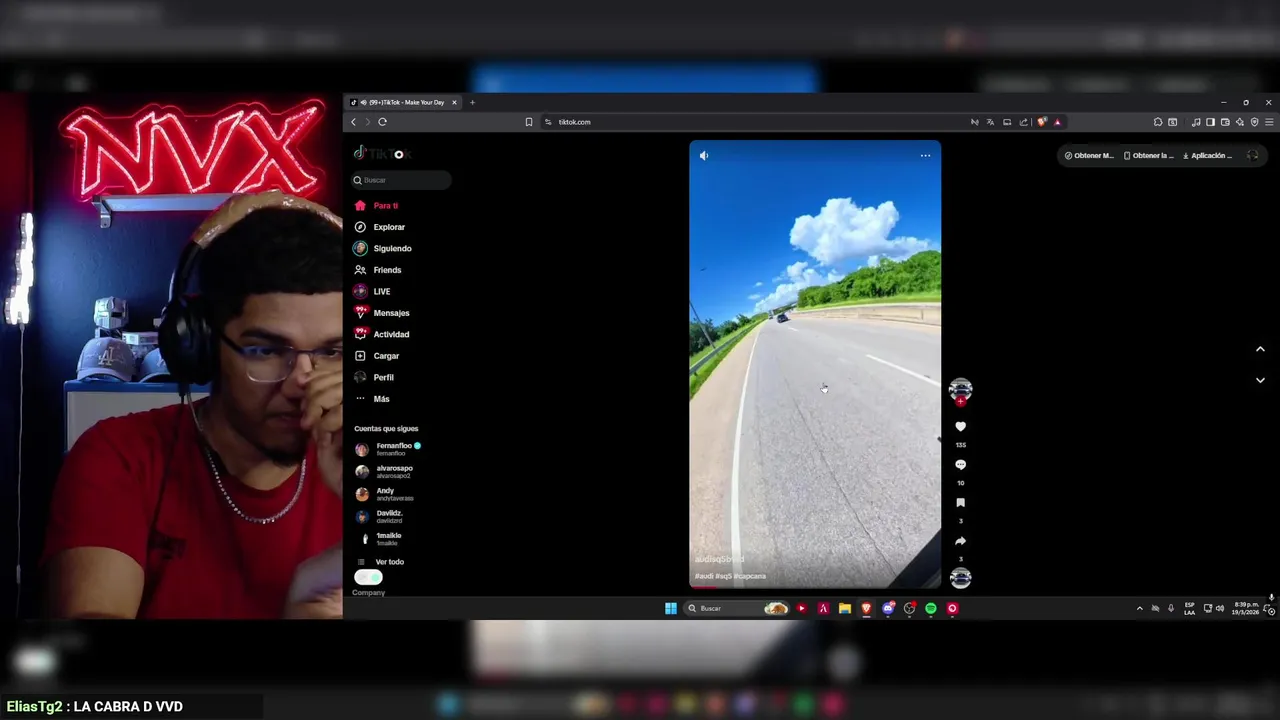The image size is (1280, 720).
Task: Close the TikTok browser tab
Action: point(454,102)
